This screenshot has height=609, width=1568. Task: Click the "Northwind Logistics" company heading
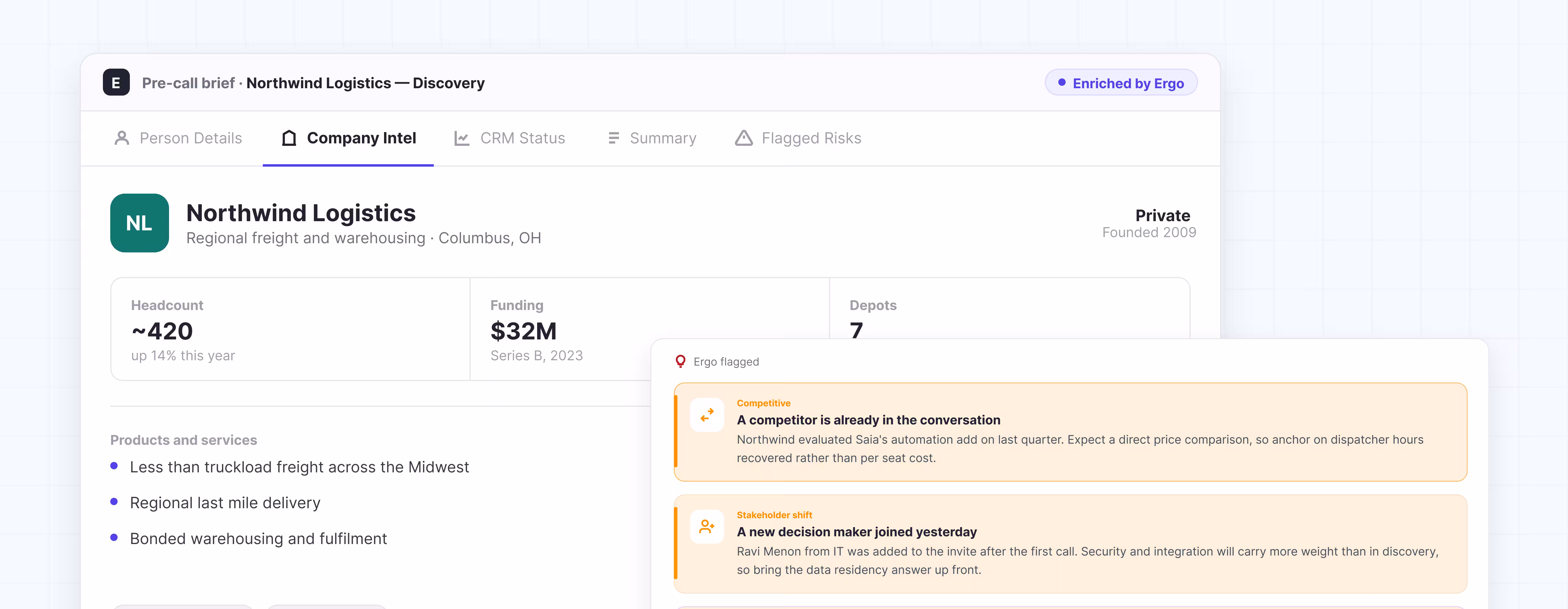[x=301, y=213]
